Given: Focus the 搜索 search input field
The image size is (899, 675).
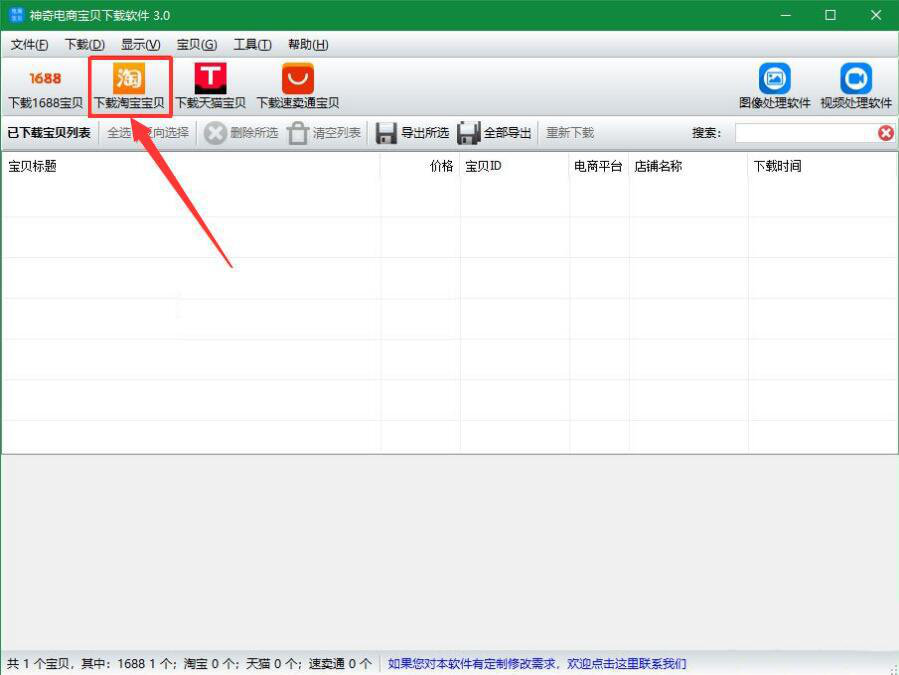Looking at the screenshot, I should tap(805, 133).
